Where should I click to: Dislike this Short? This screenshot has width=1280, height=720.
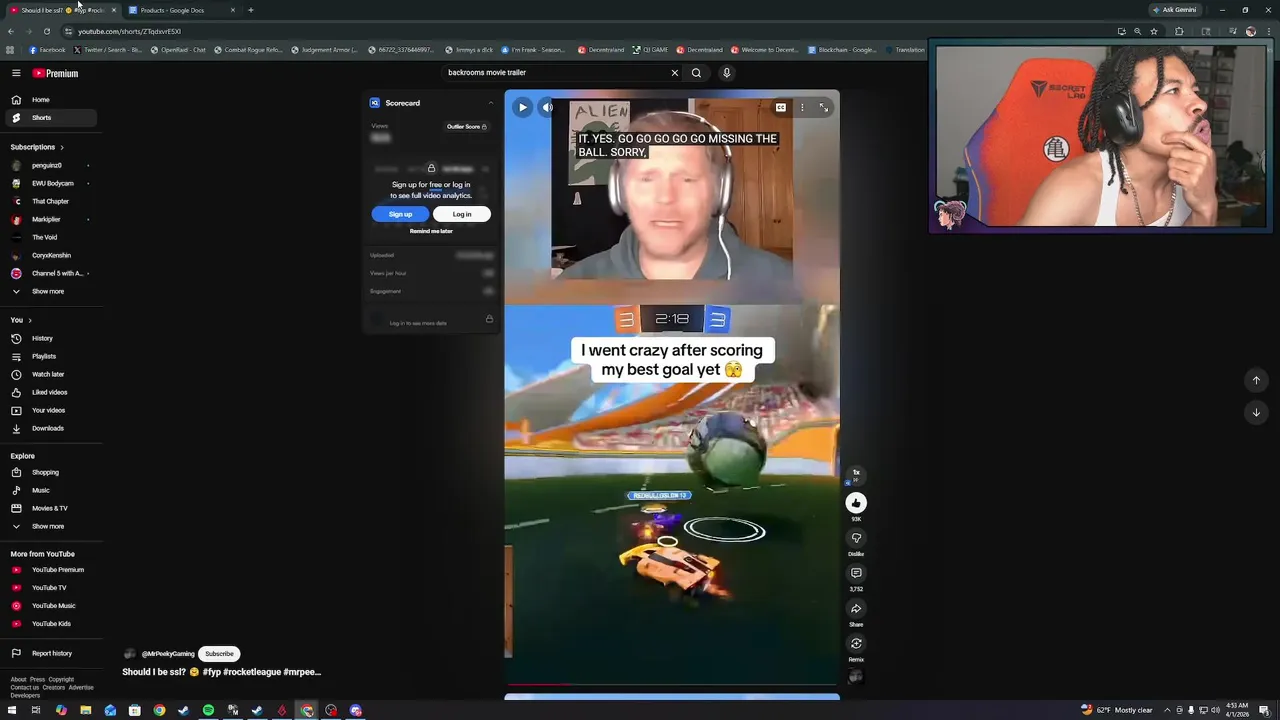click(856, 538)
